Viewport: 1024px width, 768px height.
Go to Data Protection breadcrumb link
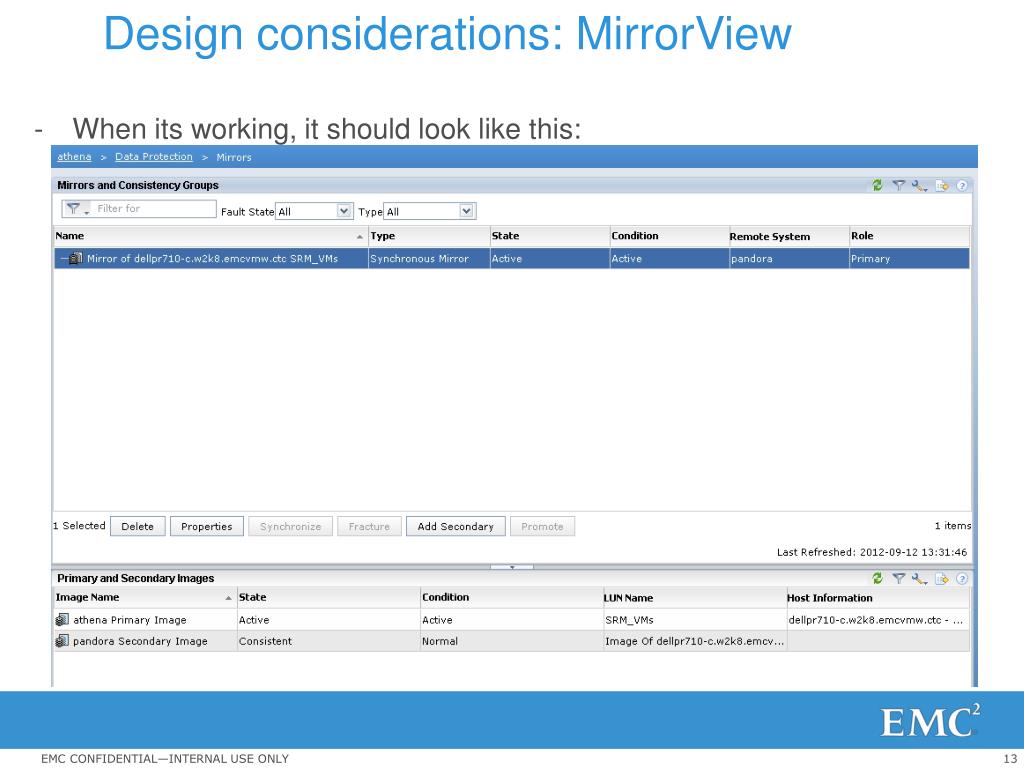pyautogui.click(x=153, y=157)
